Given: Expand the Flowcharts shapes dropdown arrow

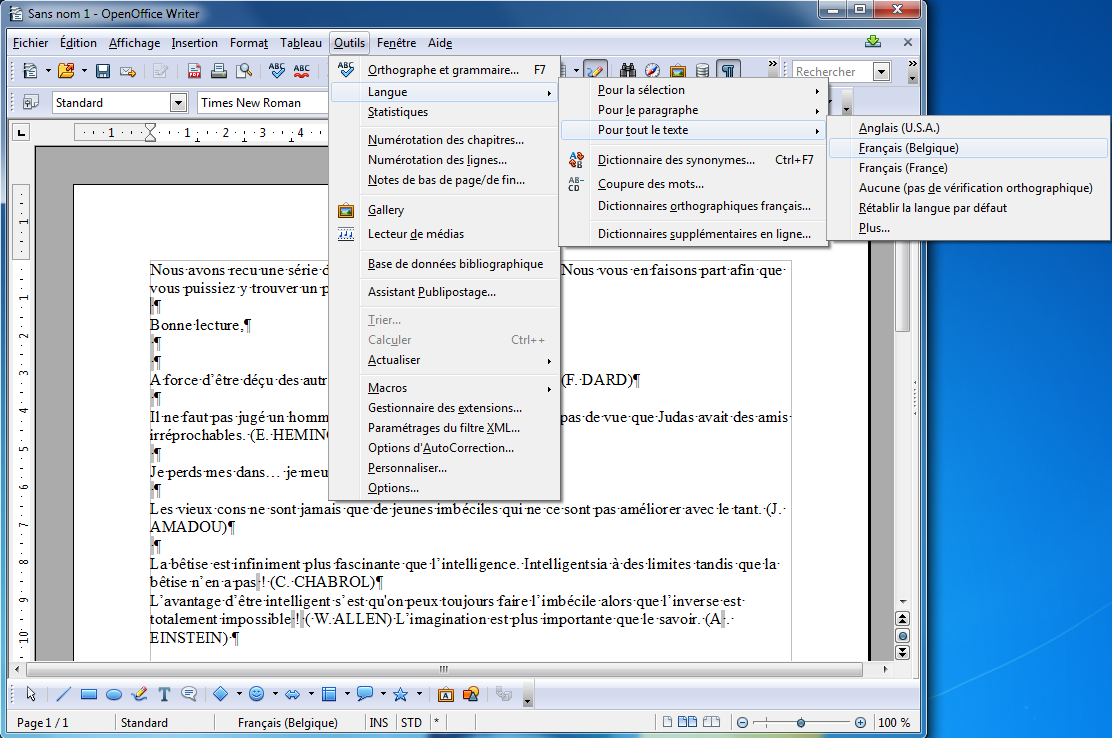Looking at the screenshot, I should coord(347,694).
